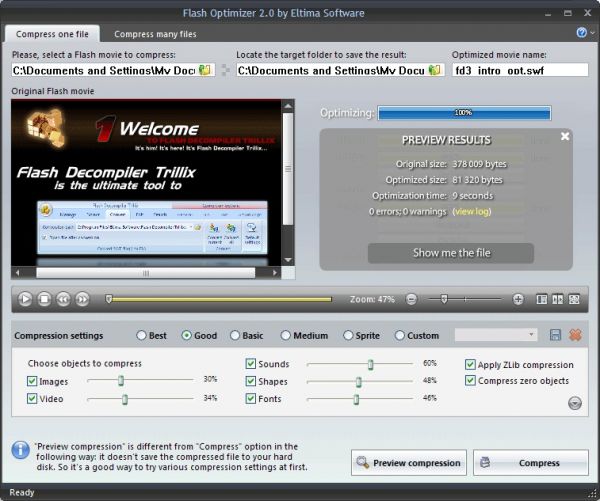Disable Apply ZLib compression
This screenshot has height=501, width=600.
pos(470,364)
